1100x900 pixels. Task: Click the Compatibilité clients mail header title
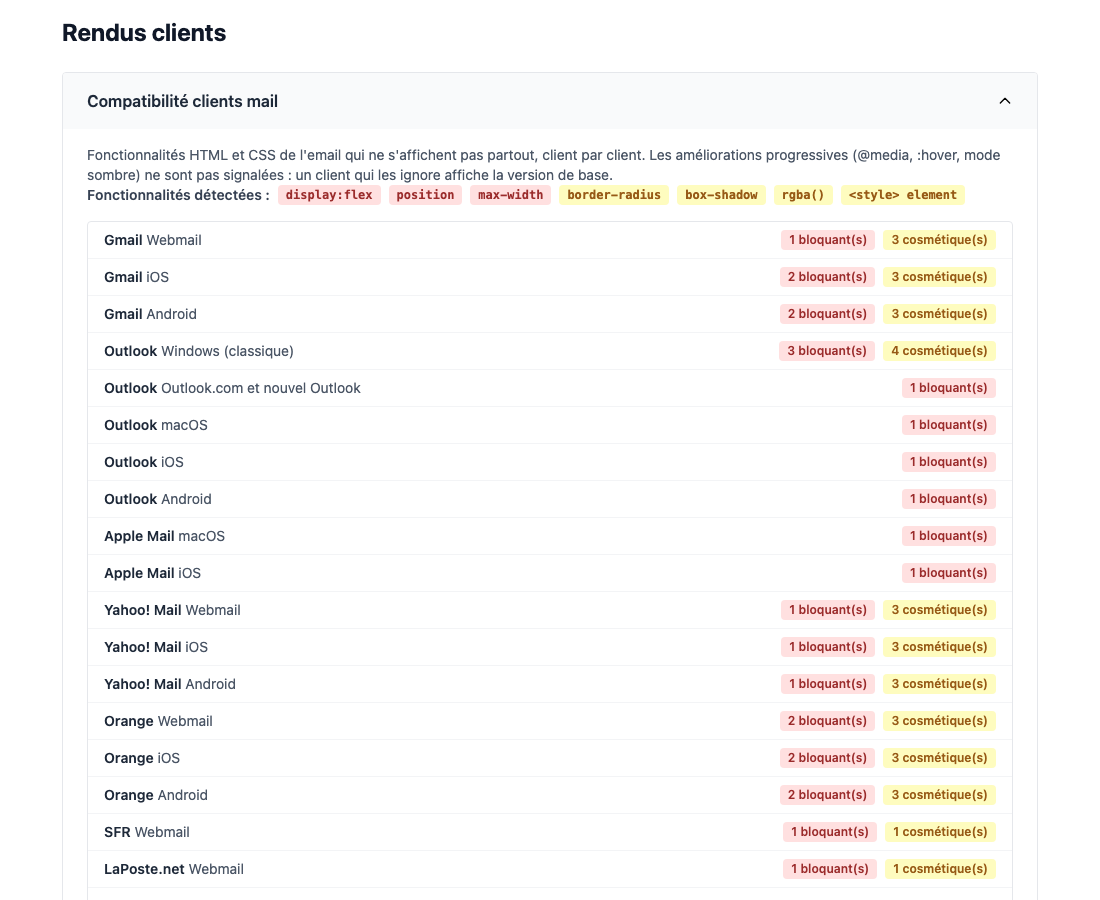[x=182, y=101]
